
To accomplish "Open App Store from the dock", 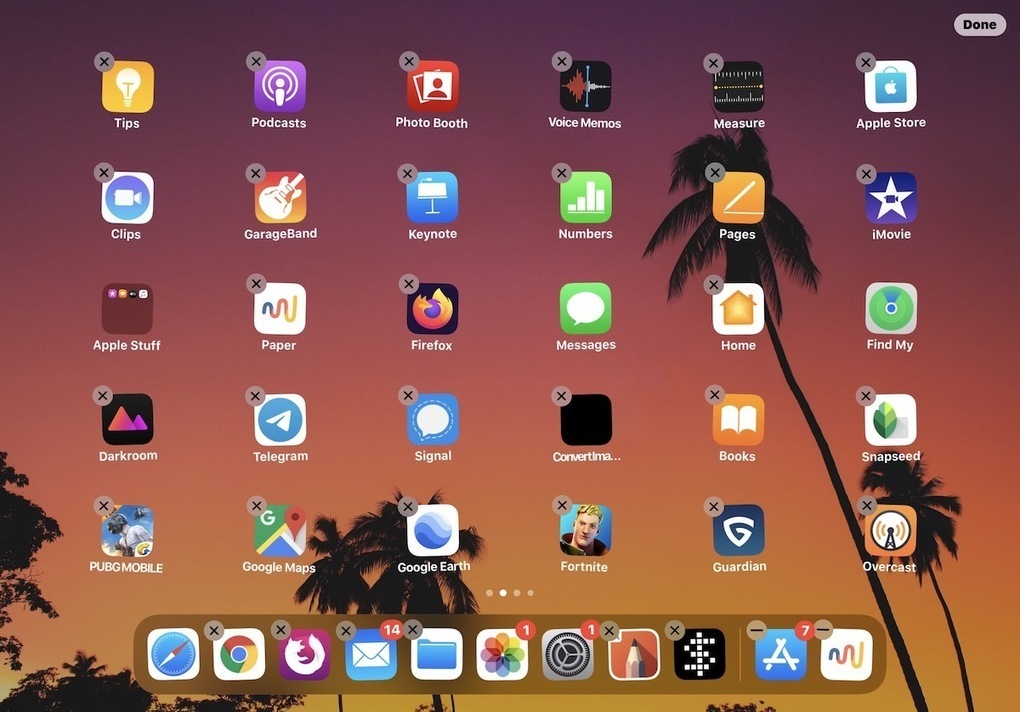I will [781, 654].
